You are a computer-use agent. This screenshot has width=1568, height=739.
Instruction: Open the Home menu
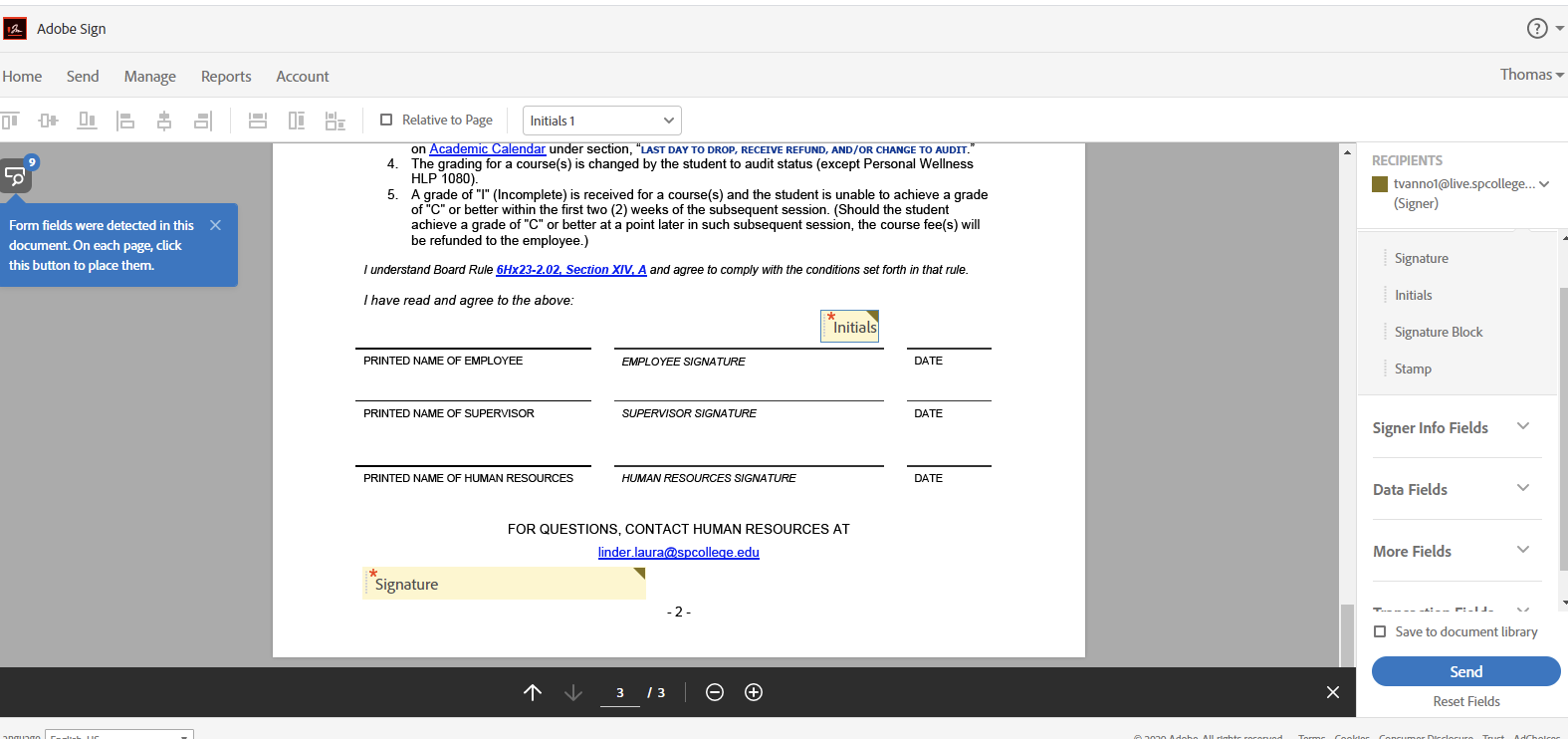pyautogui.click(x=22, y=77)
